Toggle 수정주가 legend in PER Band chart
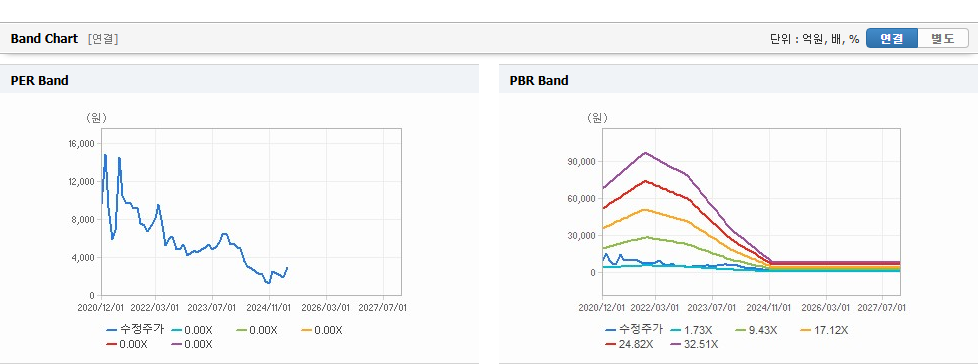 click(135, 330)
